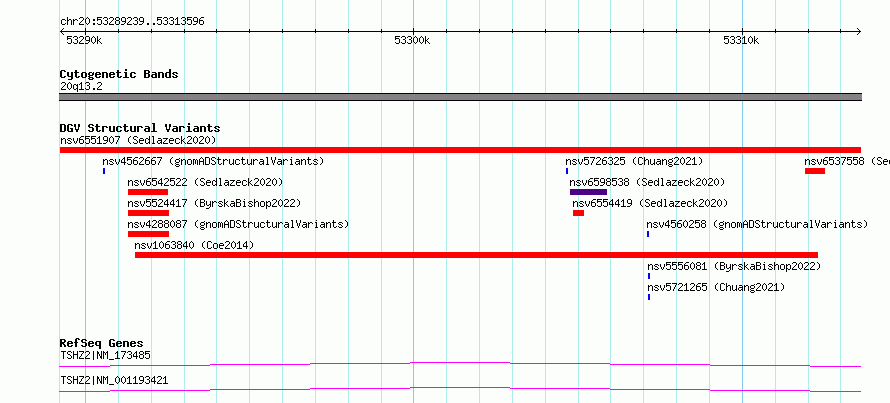The height and width of the screenshot is (403, 890).
Task: Open nsv5726325 (Chuang2021) variant label
Action: tap(634, 161)
